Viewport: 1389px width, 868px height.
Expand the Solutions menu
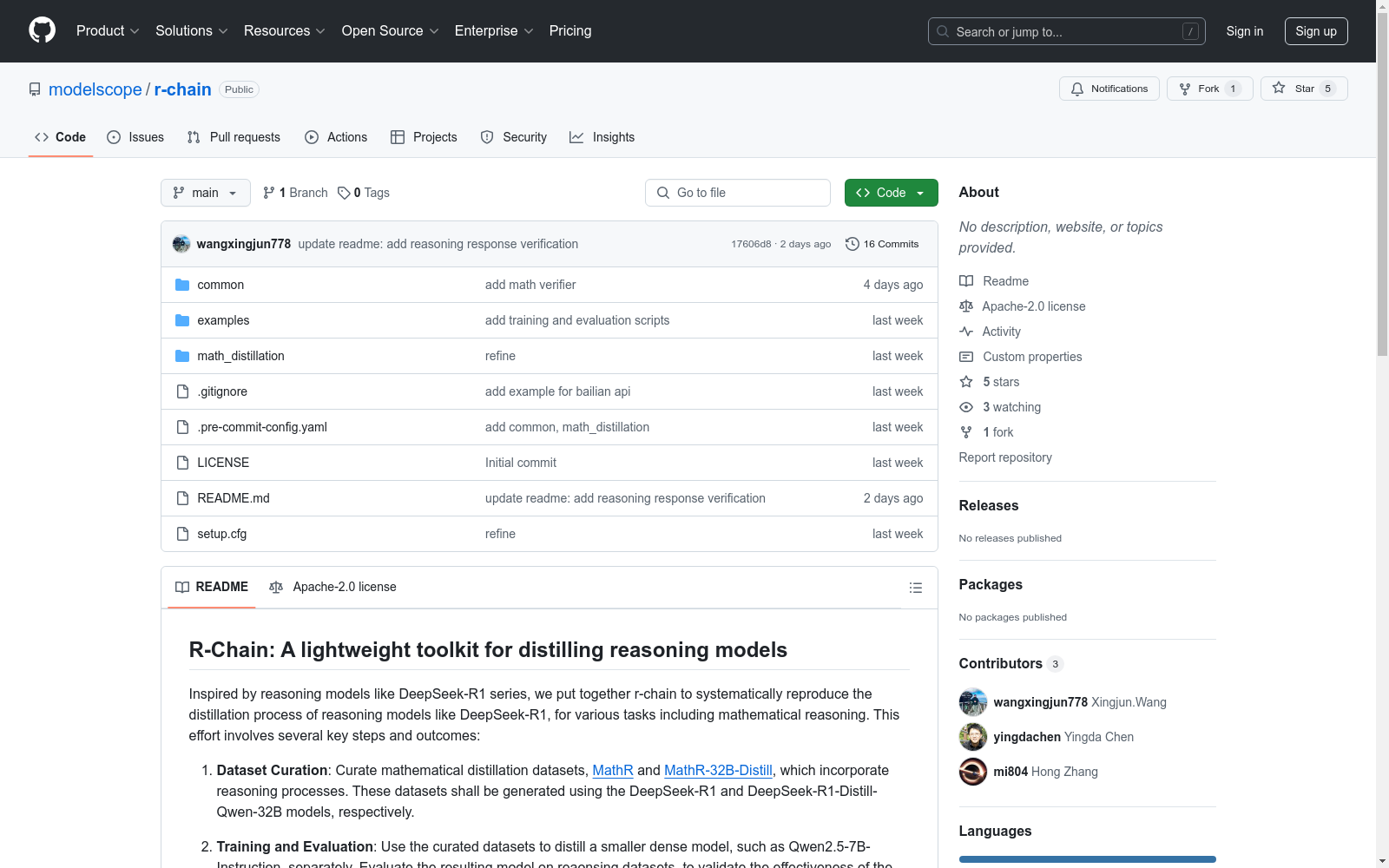click(x=192, y=31)
